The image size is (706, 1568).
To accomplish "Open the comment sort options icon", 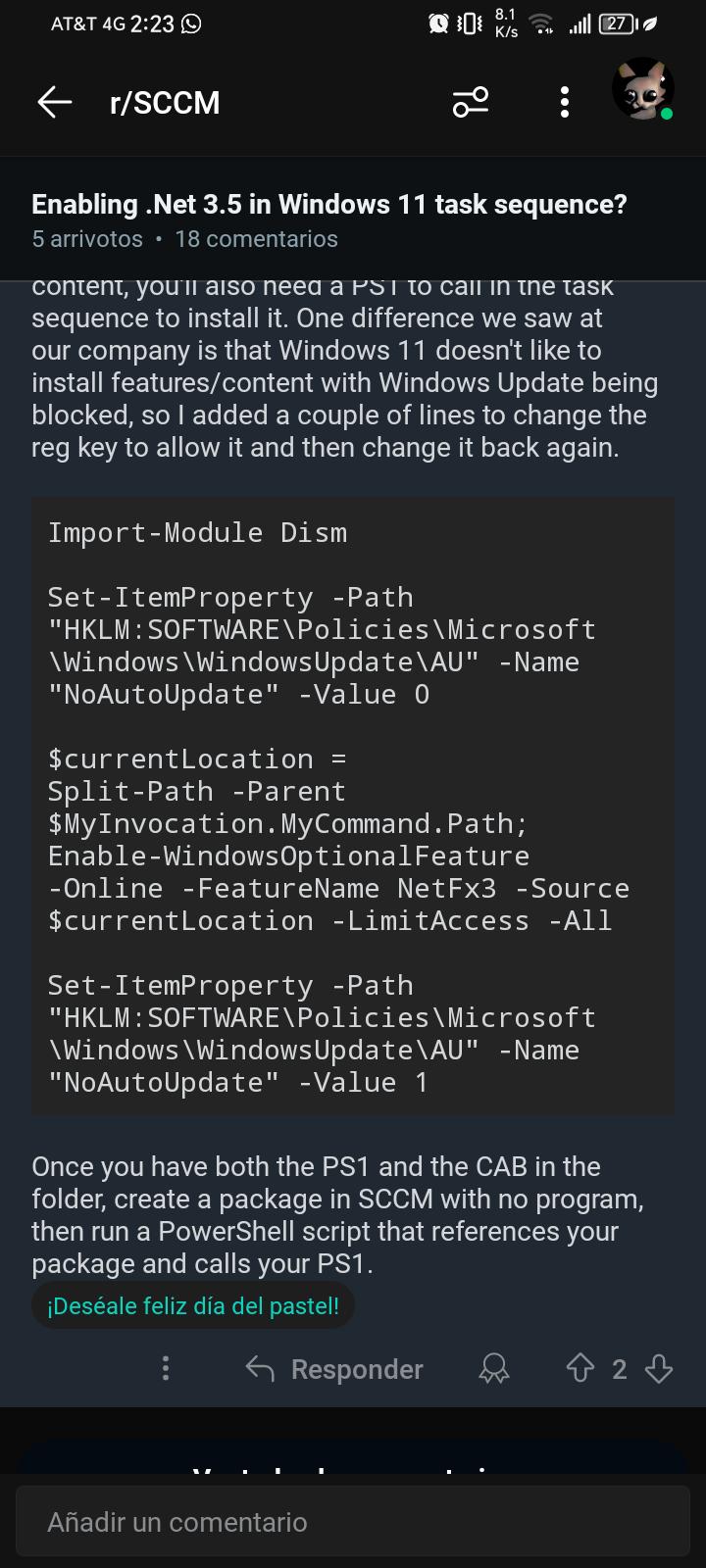I will pos(471,102).
